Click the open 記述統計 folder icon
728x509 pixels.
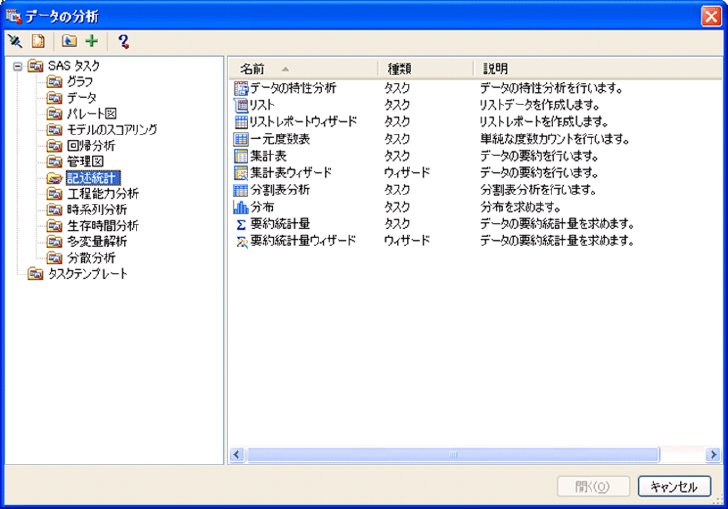click(x=54, y=178)
